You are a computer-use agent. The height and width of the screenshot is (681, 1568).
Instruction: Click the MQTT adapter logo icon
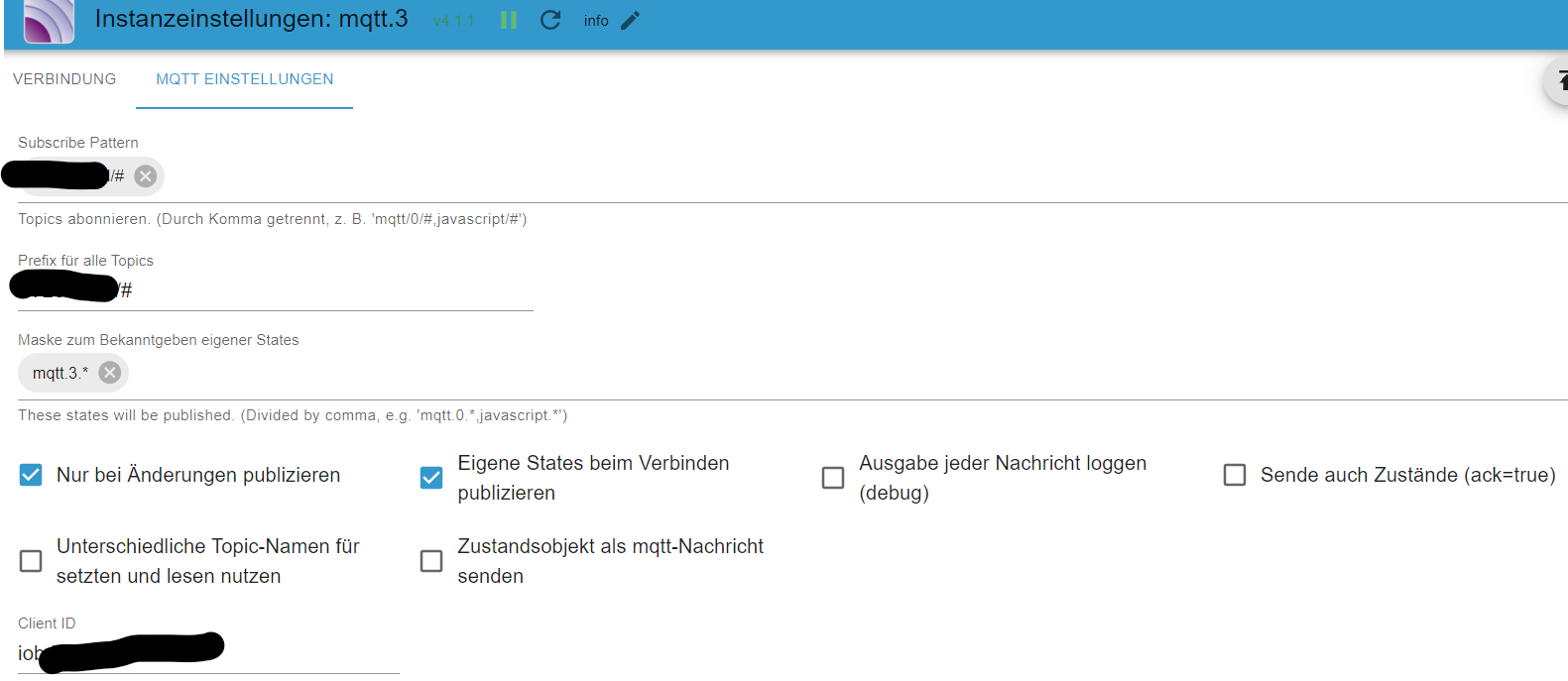[49, 21]
